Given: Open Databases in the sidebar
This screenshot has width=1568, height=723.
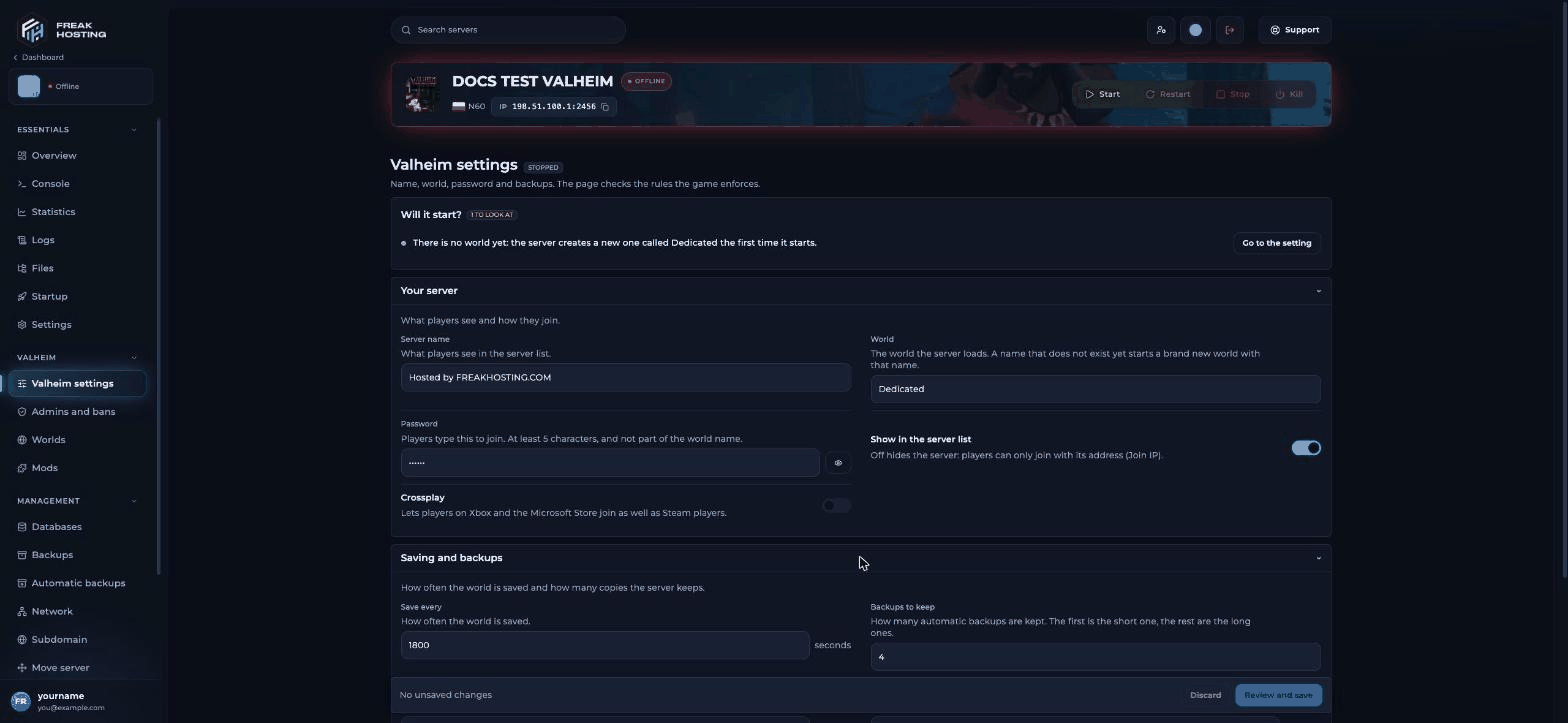Looking at the screenshot, I should click(x=77, y=527).
